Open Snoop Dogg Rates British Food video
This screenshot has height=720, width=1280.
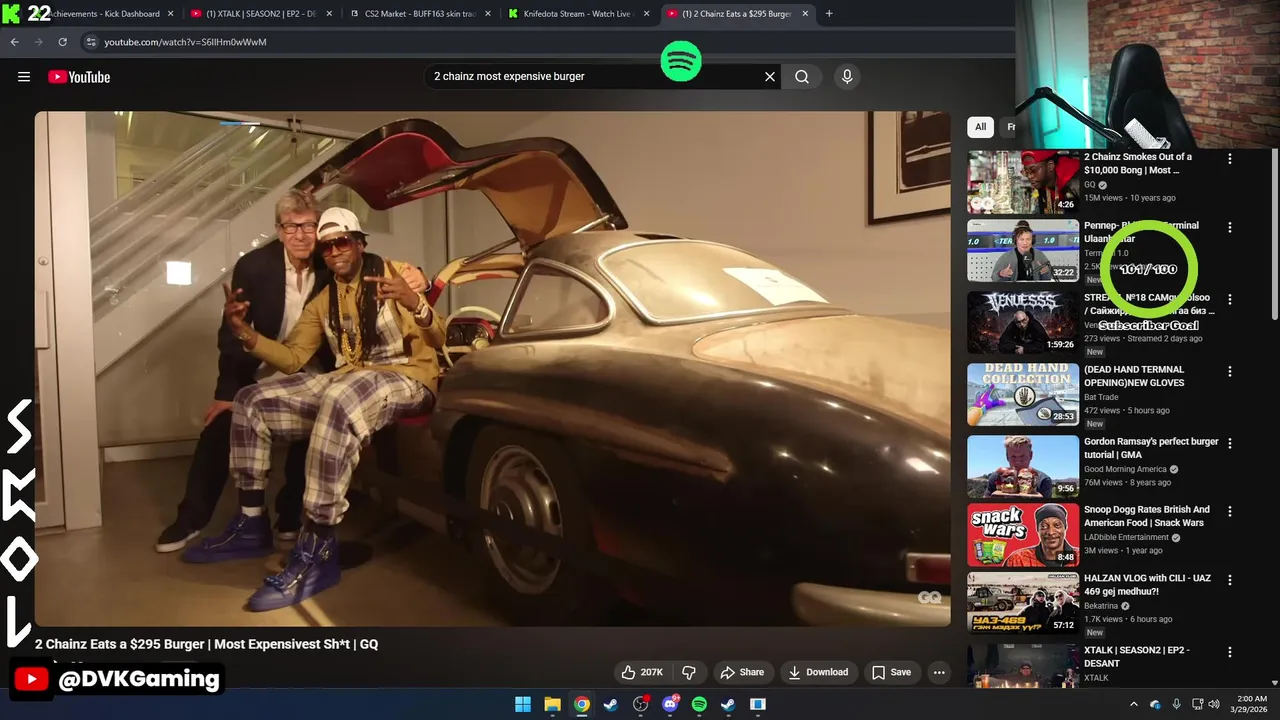tap(1147, 516)
